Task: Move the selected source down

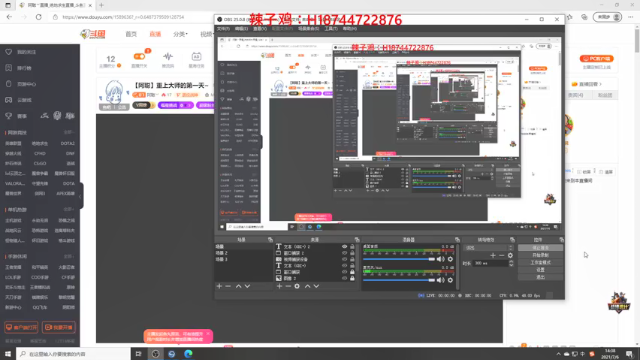Action: pyautogui.click(x=316, y=287)
